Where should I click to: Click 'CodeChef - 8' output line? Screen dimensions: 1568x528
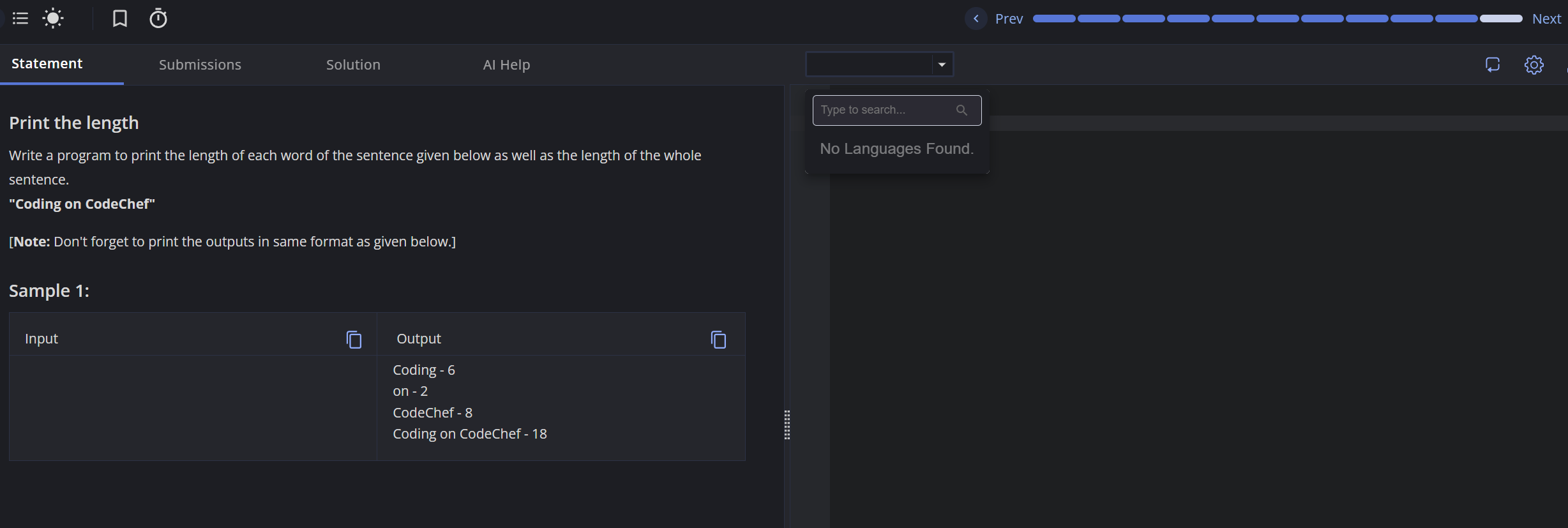point(433,413)
